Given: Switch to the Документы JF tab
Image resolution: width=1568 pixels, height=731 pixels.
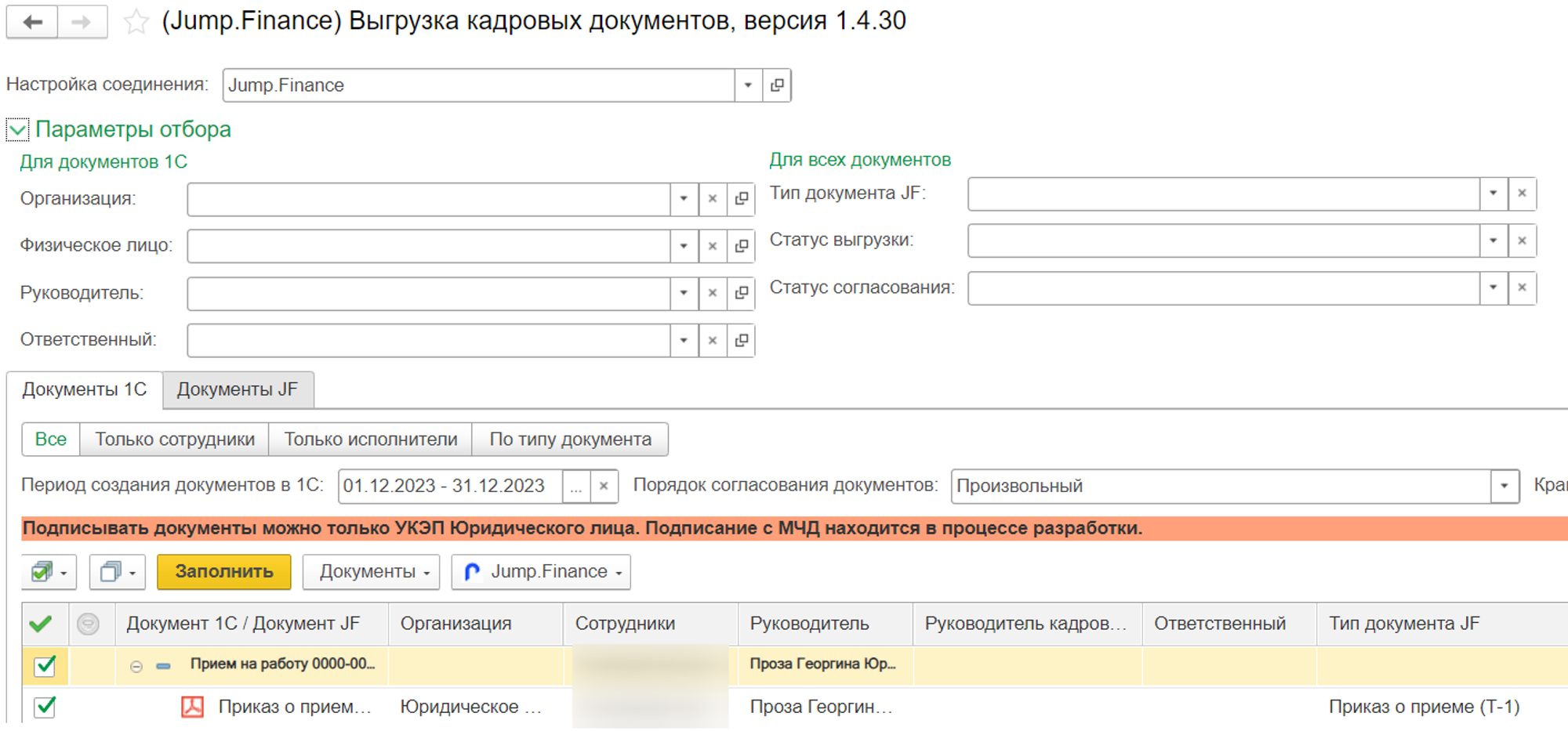Looking at the screenshot, I should point(238,389).
